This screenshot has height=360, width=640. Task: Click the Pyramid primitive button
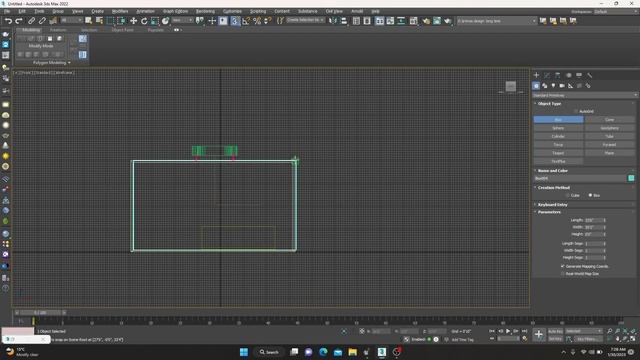609,144
